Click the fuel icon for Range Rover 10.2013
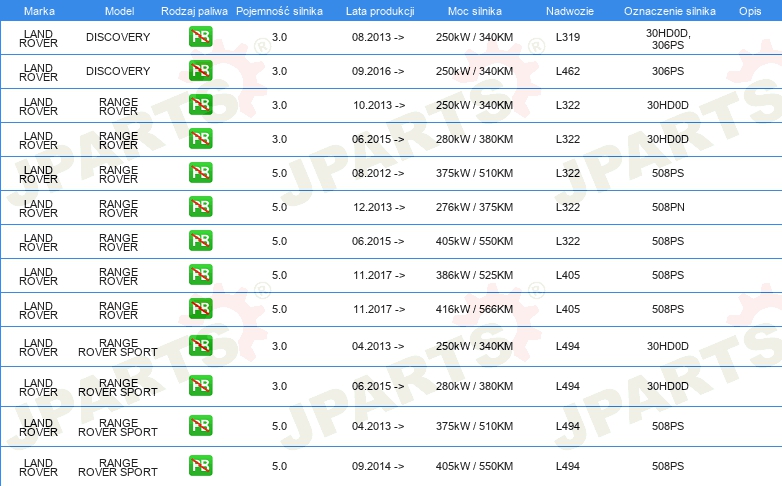This screenshot has width=782, height=486. pos(200,105)
